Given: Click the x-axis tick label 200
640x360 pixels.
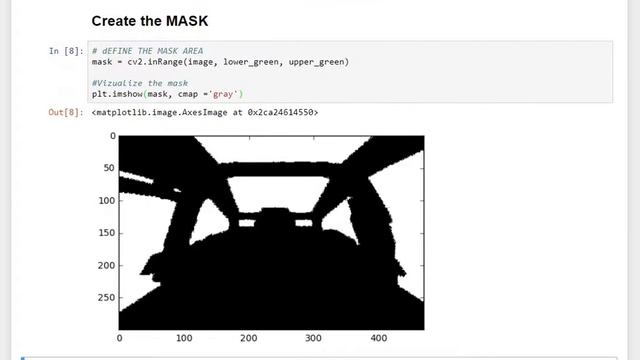Looking at the screenshot, I should pyautogui.click(x=249, y=338).
